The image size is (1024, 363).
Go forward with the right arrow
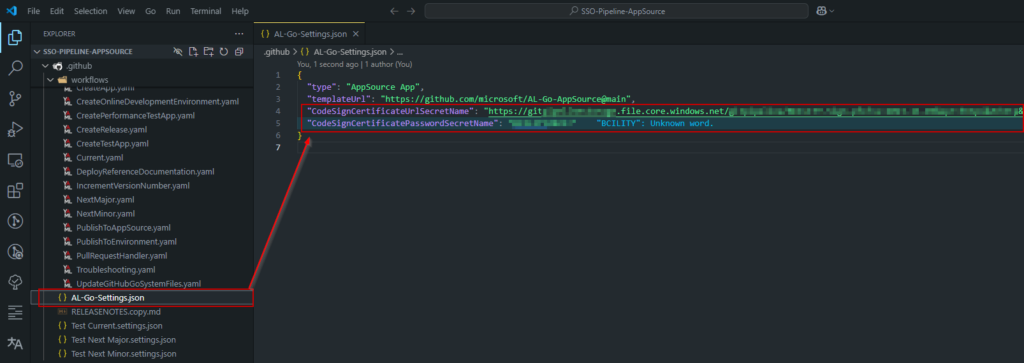coord(411,11)
